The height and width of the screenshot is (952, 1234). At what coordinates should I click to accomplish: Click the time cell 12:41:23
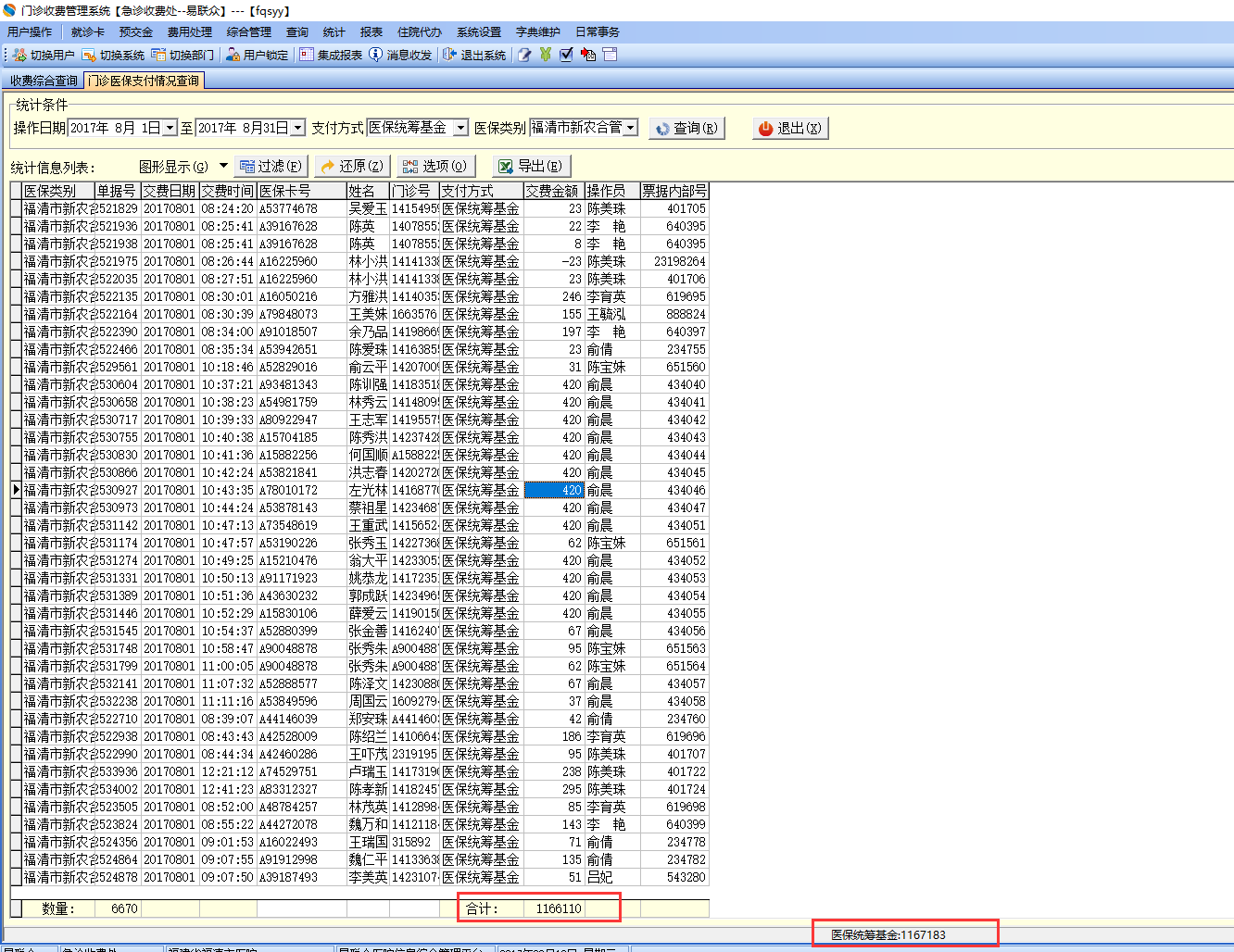pos(228,790)
